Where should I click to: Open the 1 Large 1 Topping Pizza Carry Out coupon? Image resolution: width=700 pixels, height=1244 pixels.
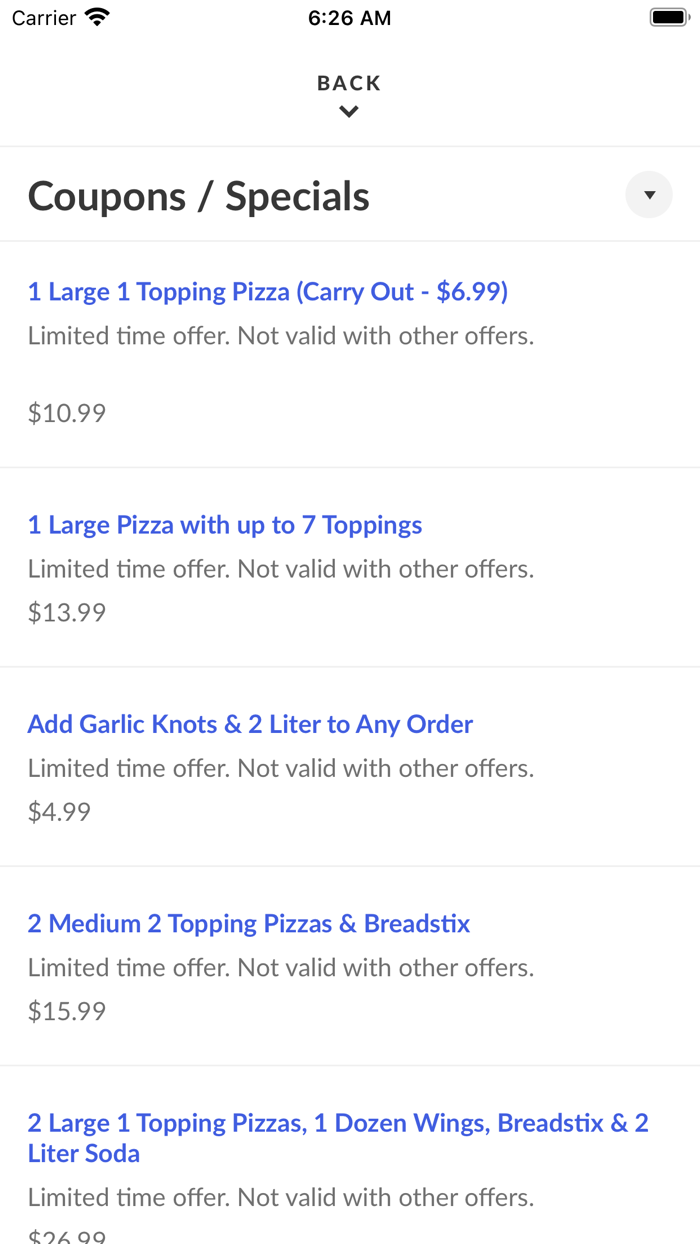click(x=268, y=291)
